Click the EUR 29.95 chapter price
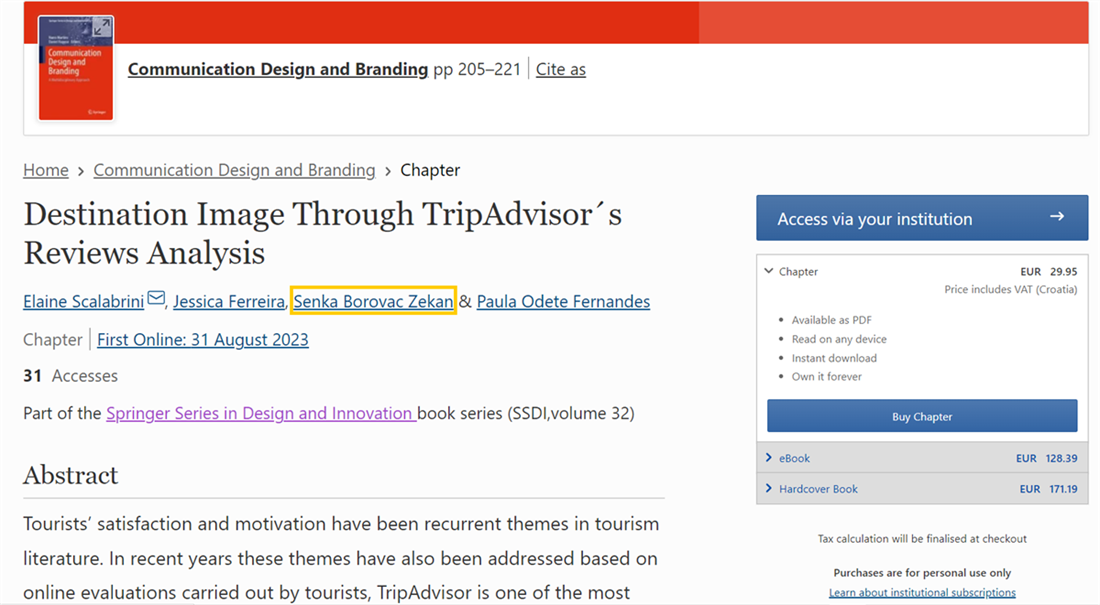 pyautogui.click(x=1048, y=272)
